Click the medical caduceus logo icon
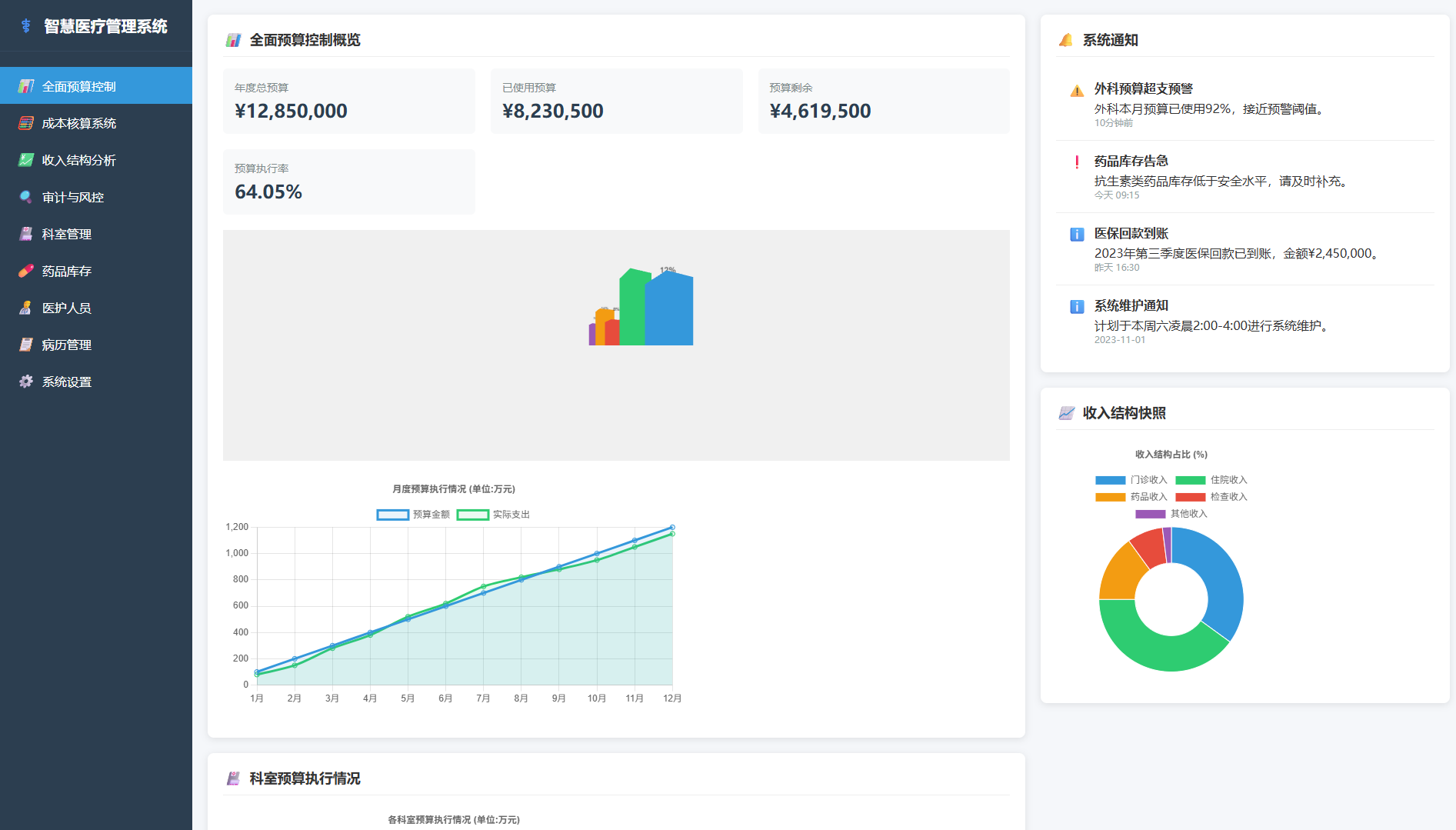The height and width of the screenshot is (830, 1456). point(26,26)
